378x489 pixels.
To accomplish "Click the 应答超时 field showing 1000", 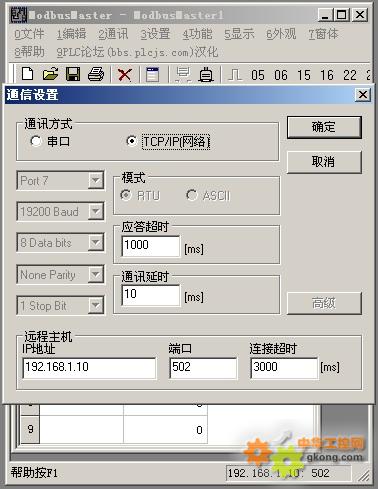I will (x=151, y=246).
